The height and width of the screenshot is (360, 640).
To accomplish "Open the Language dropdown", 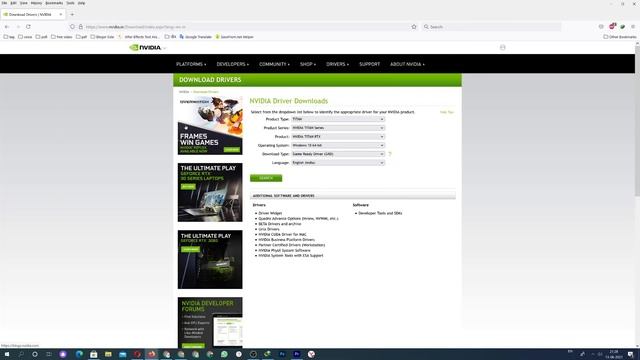I will pos(338,162).
